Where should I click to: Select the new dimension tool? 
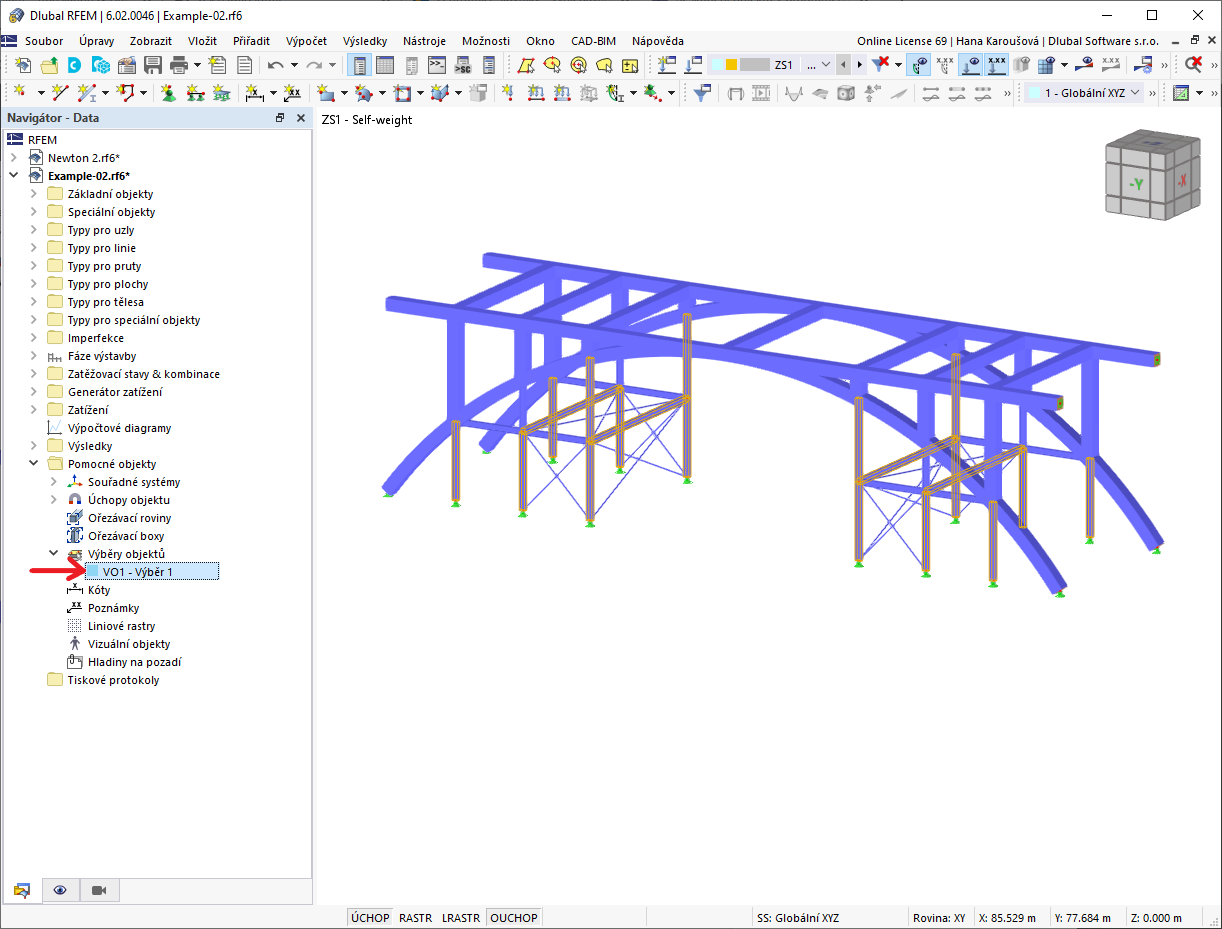[254, 92]
